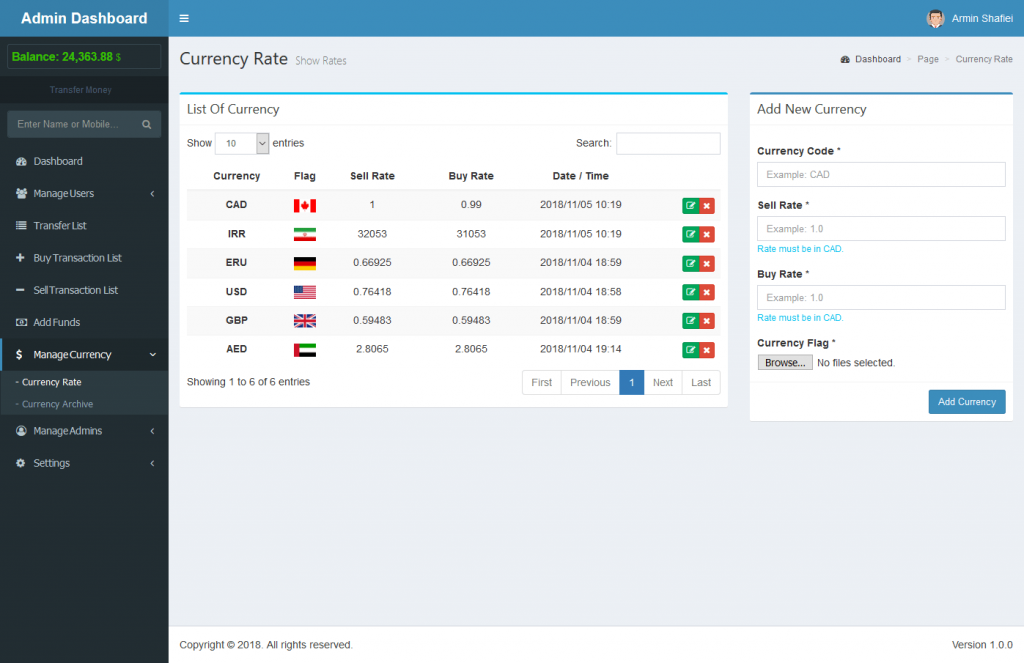Image resolution: width=1024 pixels, height=663 pixels.
Task: Click the search magnifier icon in sidebar
Action: pyautogui.click(x=147, y=124)
